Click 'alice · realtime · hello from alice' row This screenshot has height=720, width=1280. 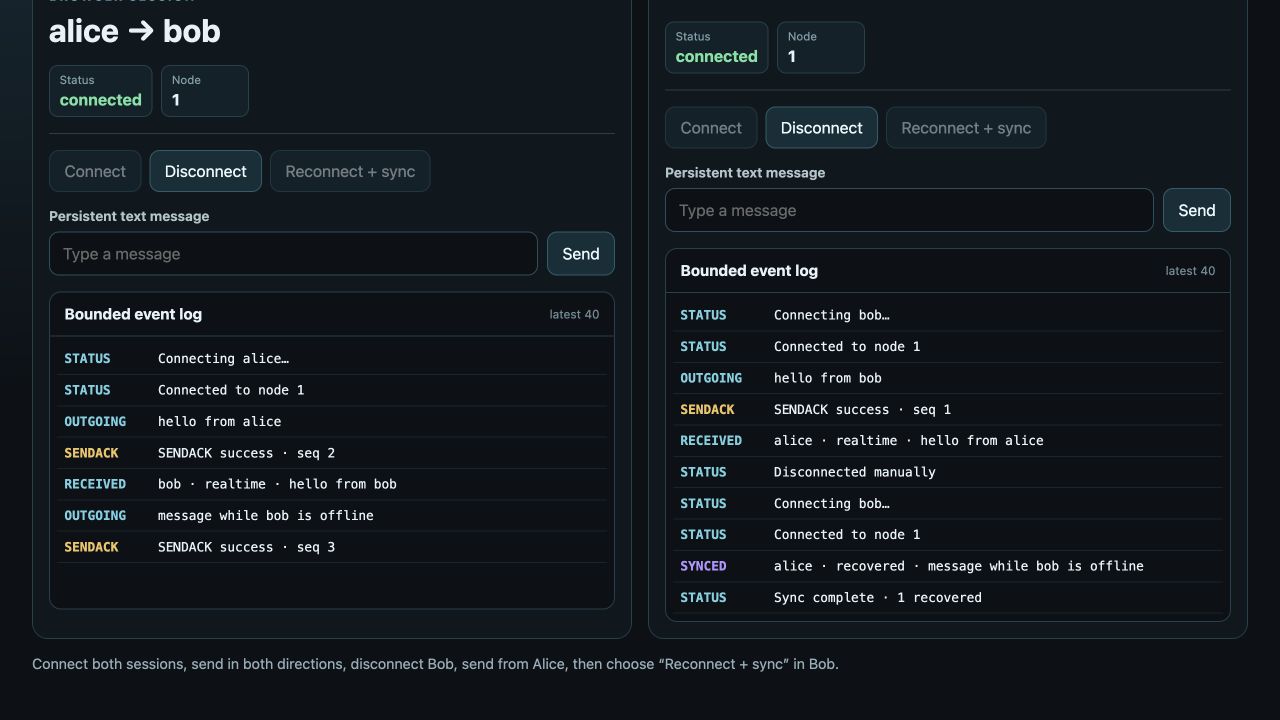click(x=948, y=440)
